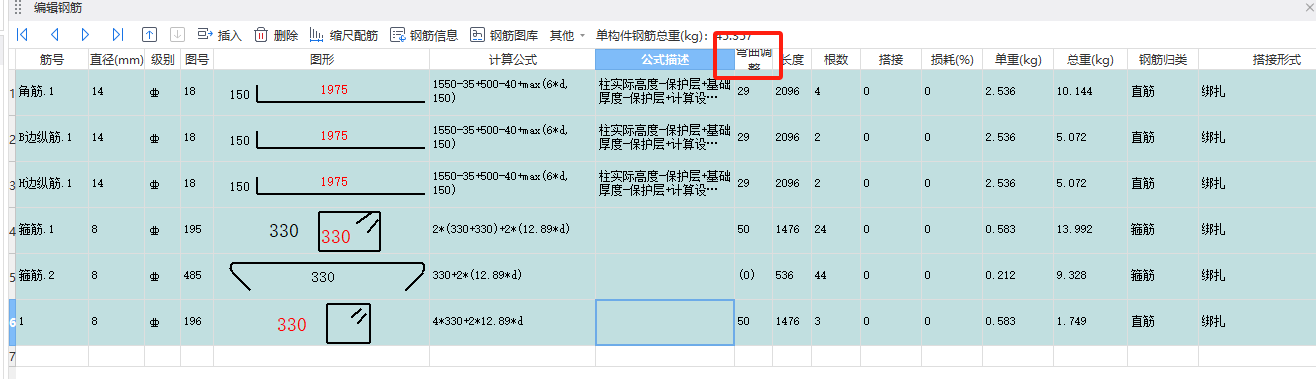Click count value 44 in 箍筋.2 row
This screenshot has width=1316, height=379.
836,276
